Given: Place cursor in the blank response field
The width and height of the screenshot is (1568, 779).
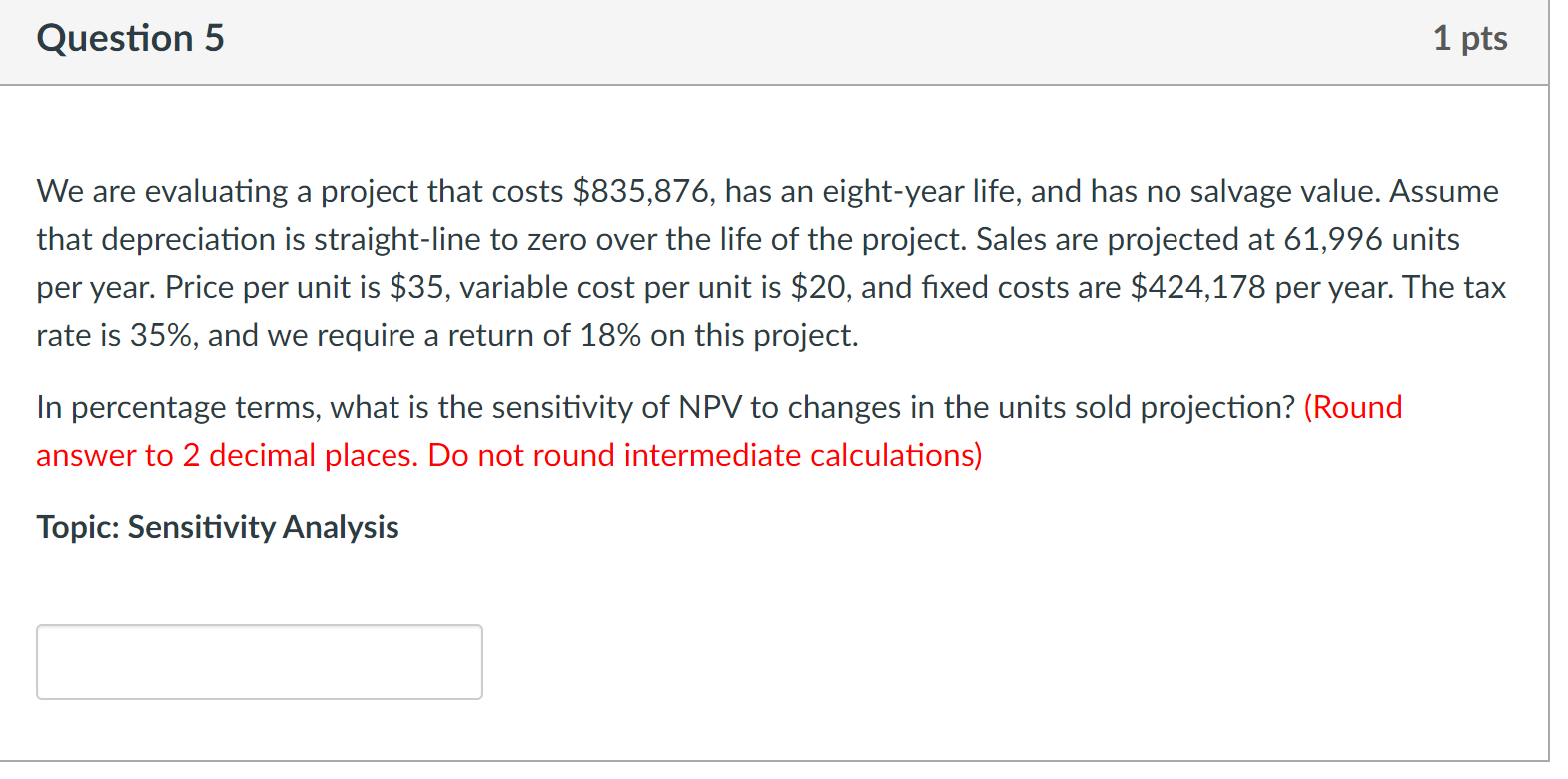Looking at the screenshot, I should pyautogui.click(x=258, y=661).
